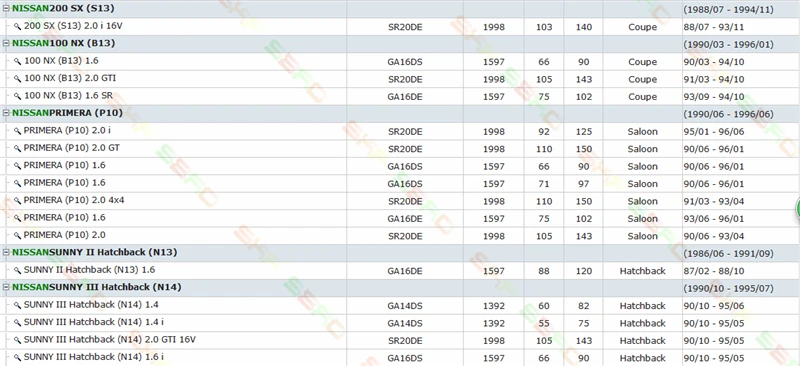
Task: Click the date range (1990/10 - 1995/07)
Action: (729, 288)
